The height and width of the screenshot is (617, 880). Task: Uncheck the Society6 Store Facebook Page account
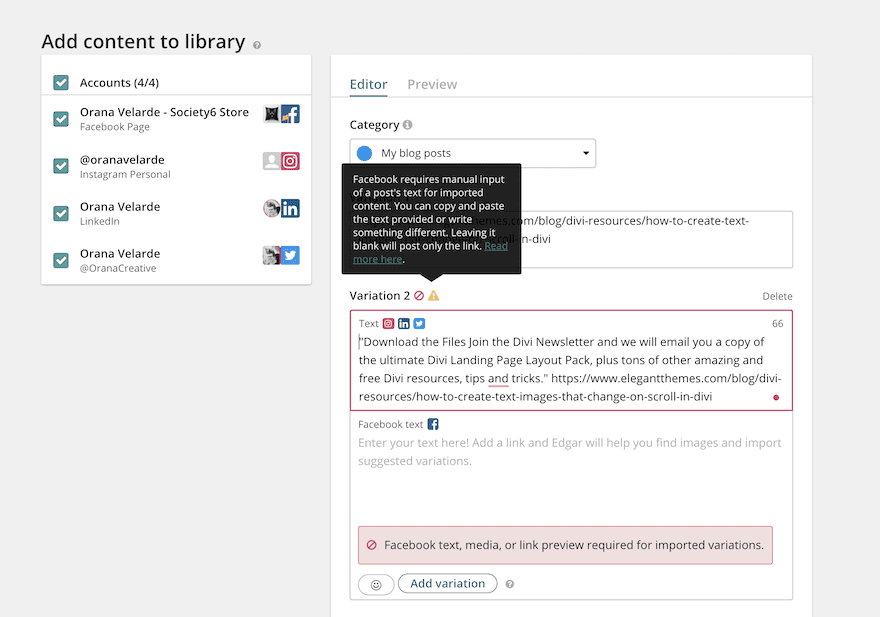pos(61,119)
